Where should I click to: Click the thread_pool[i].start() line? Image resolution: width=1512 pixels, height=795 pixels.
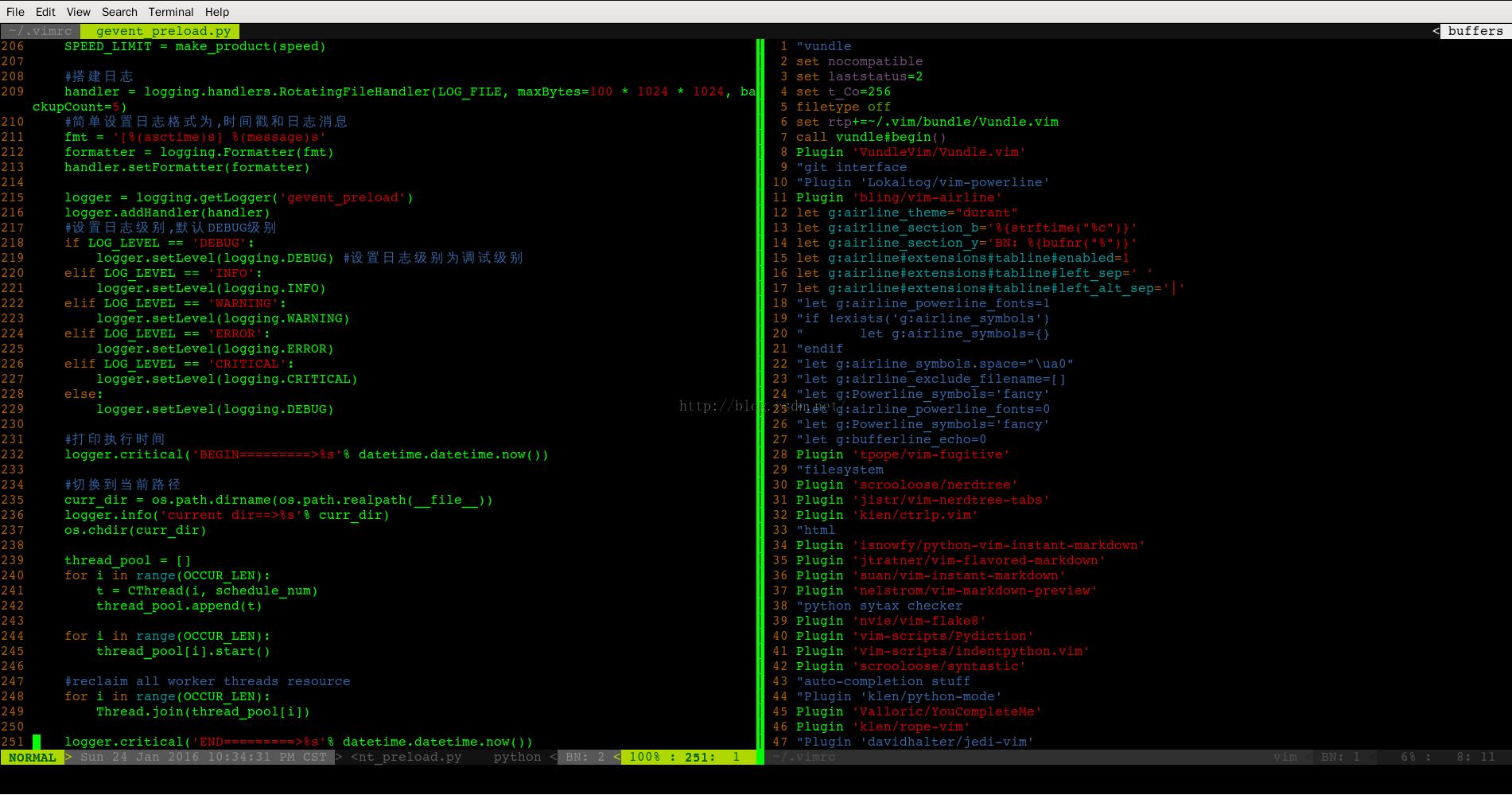(183, 651)
